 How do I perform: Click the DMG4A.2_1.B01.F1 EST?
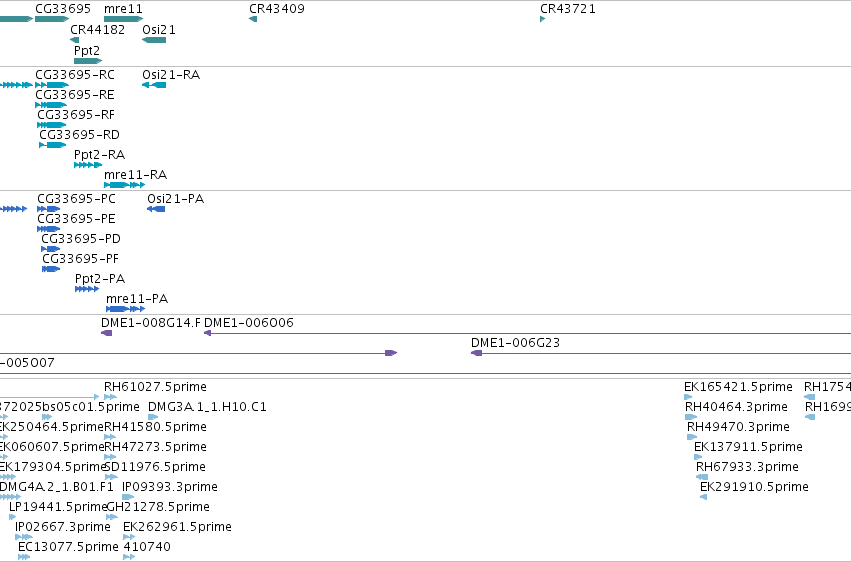point(10,497)
